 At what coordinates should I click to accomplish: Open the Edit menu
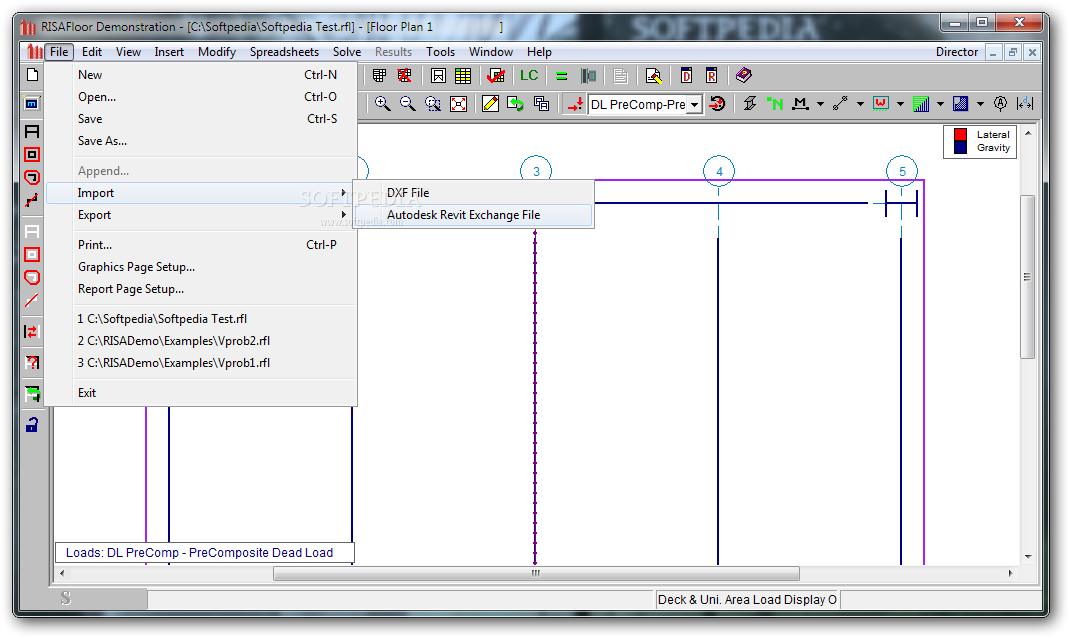point(91,52)
